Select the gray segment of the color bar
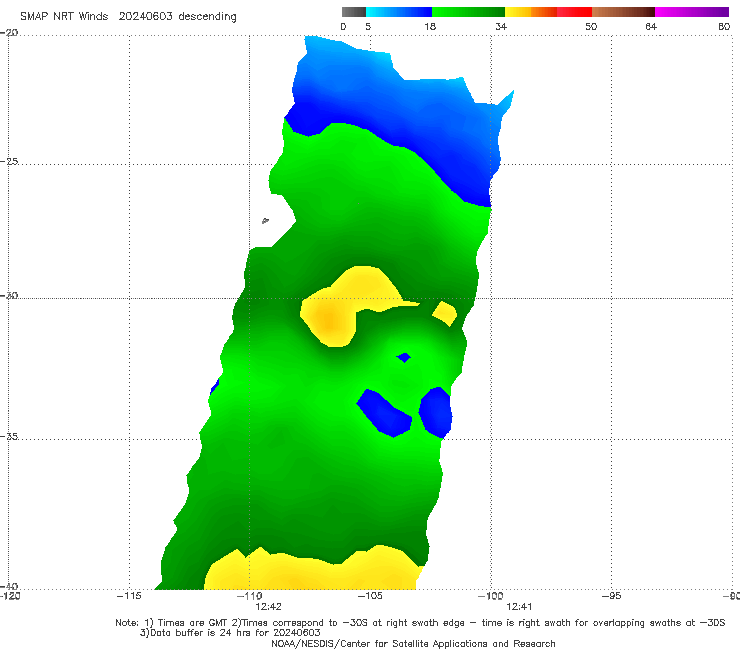 click(x=354, y=12)
